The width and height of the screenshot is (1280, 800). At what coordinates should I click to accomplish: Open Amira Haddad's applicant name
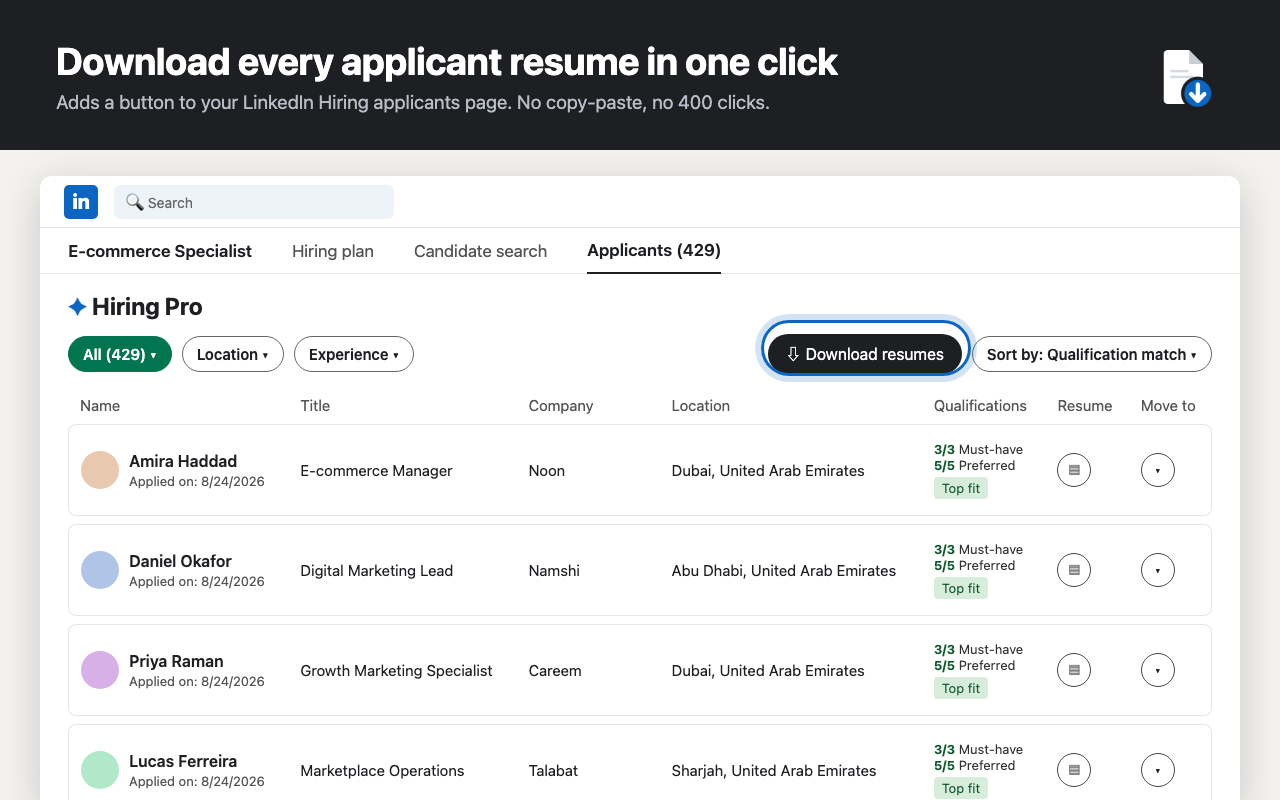pyautogui.click(x=183, y=461)
